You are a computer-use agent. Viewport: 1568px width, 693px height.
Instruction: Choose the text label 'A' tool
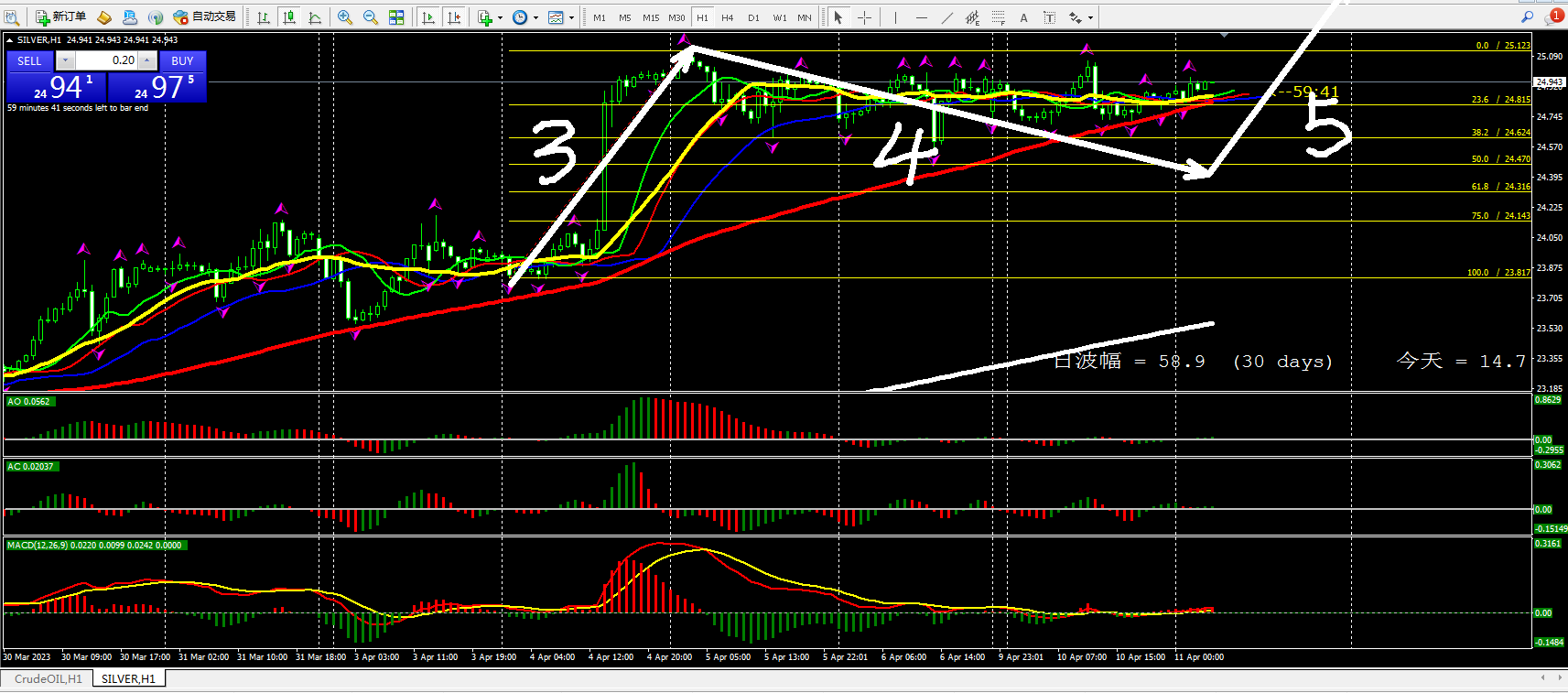point(1023,17)
